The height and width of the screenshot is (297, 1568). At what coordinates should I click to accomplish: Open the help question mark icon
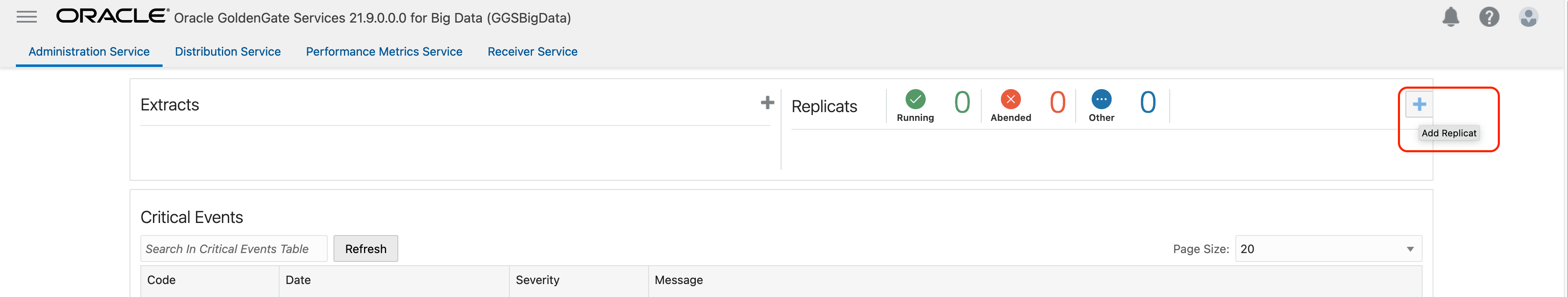1489,17
